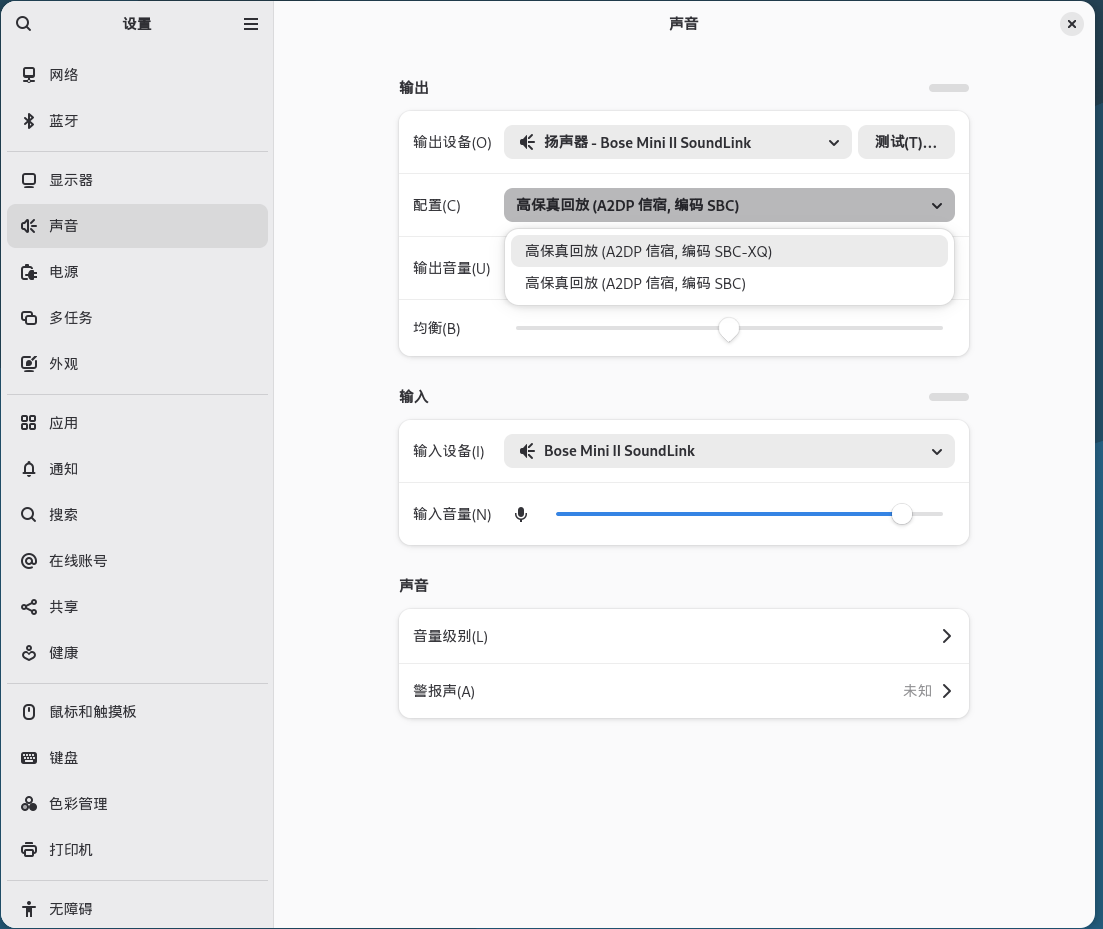Open the 音量级别(L) row
This screenshot has height=929, width=1103.
click(x=684, y=636)
